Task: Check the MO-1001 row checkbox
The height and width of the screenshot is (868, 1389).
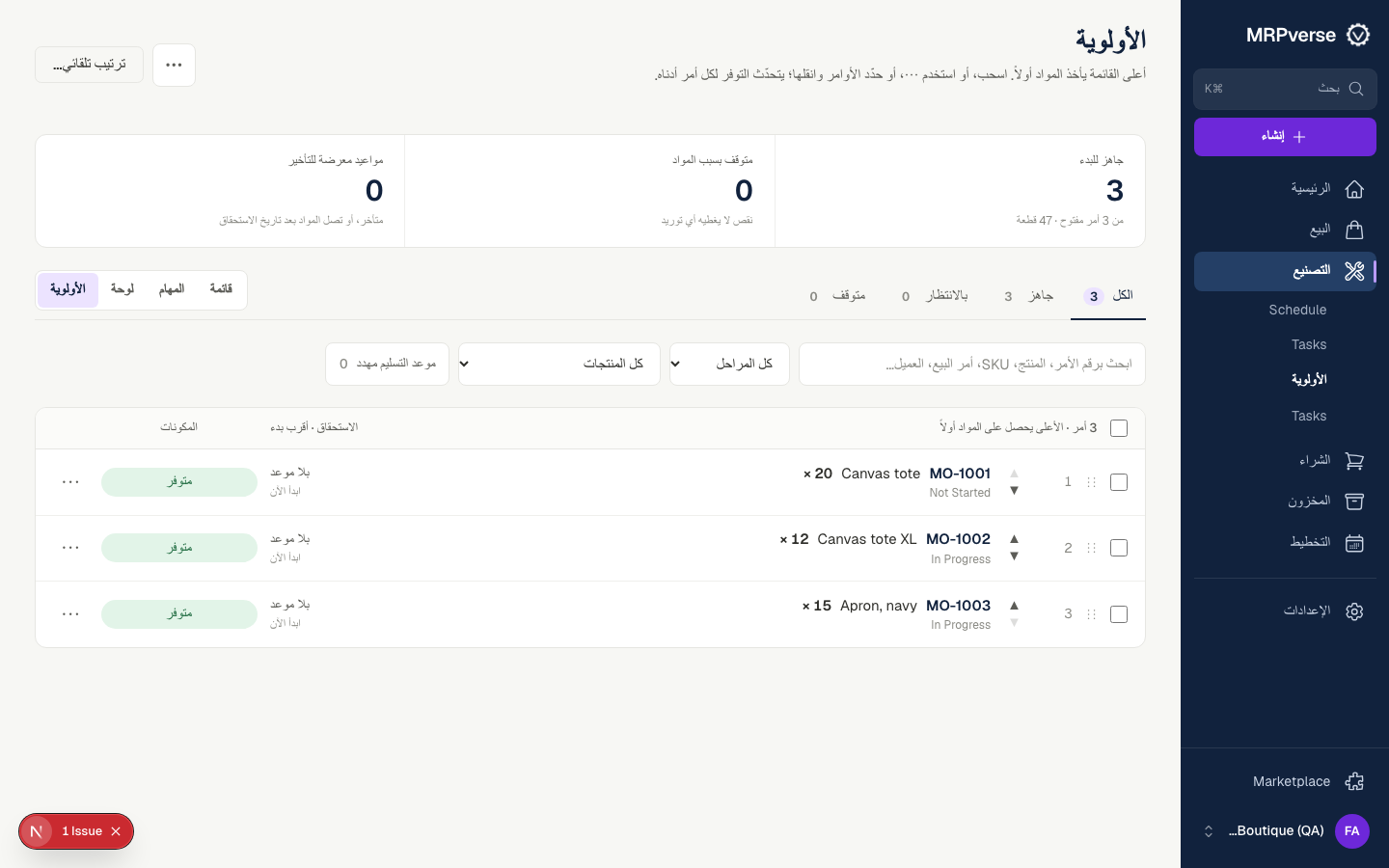Action: coord(1119,482)
